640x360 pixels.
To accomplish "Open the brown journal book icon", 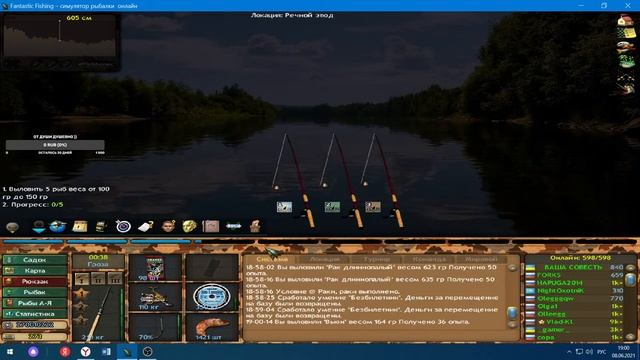I will pos(211,226).
